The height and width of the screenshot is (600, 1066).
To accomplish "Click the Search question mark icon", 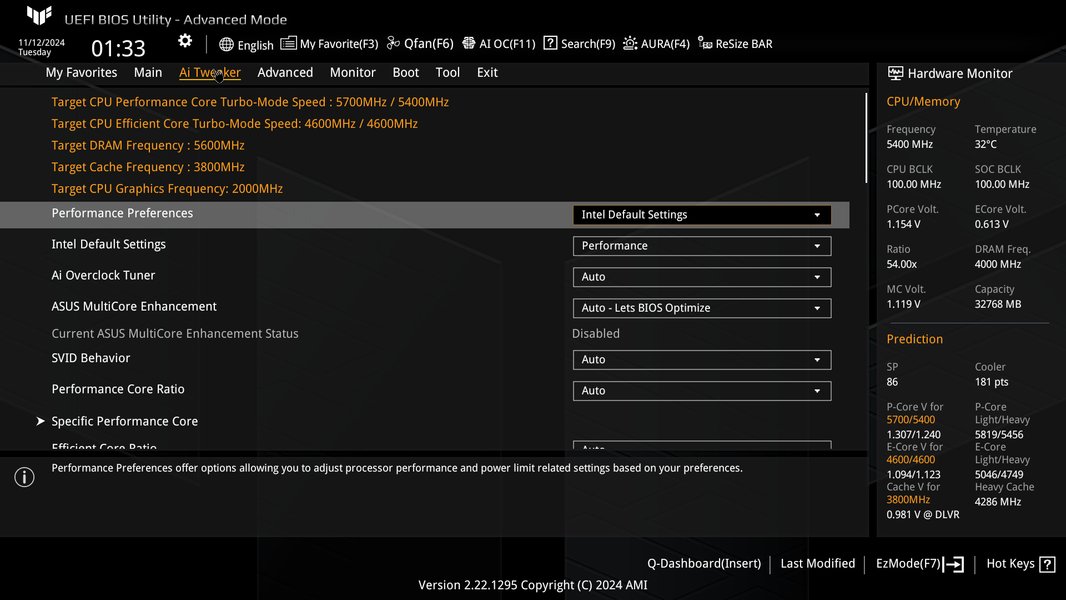I will (550, 43).
